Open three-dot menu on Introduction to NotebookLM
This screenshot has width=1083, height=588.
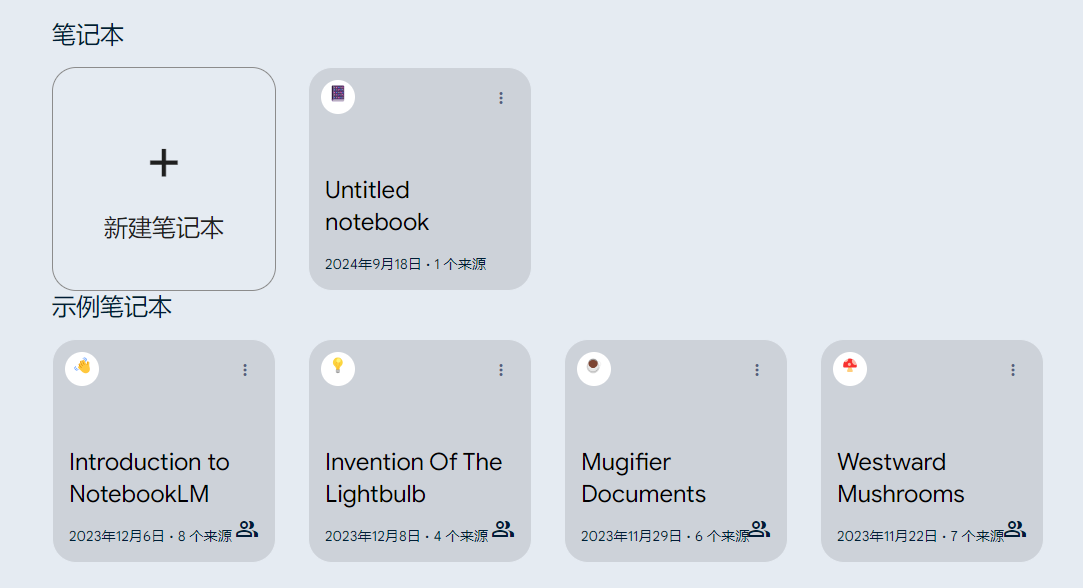[245, 370]
